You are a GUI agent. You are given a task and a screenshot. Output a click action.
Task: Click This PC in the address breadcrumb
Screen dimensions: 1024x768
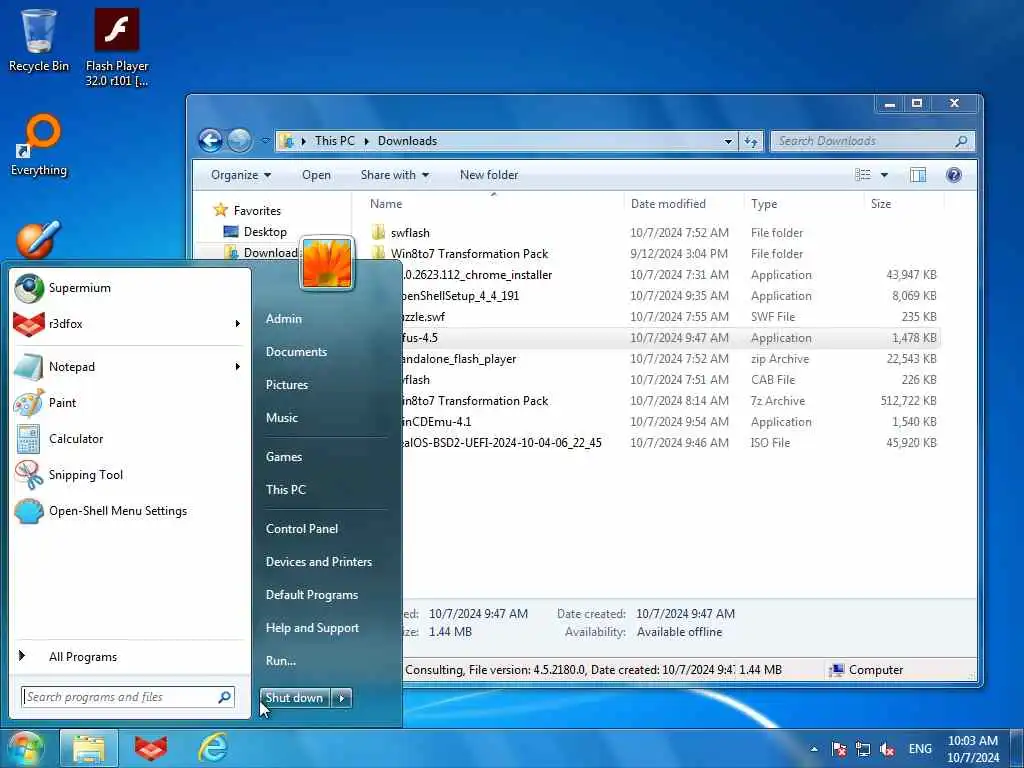(334, 141)
